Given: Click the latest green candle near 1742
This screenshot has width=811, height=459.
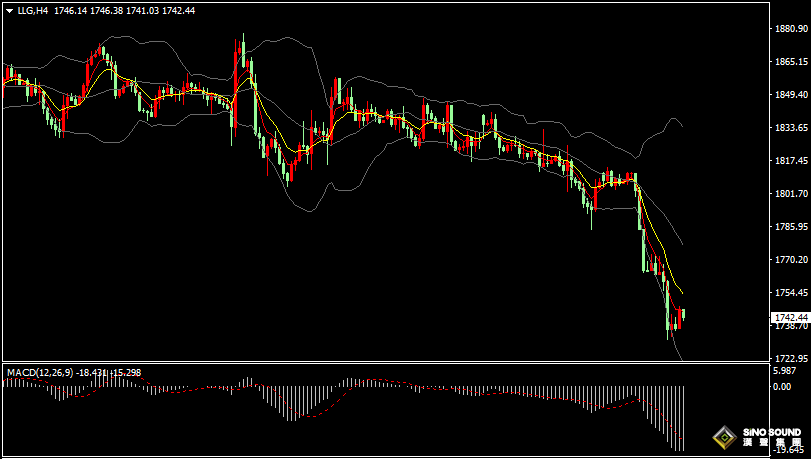Looking at the screenshot, I should (x=684, y=314).
